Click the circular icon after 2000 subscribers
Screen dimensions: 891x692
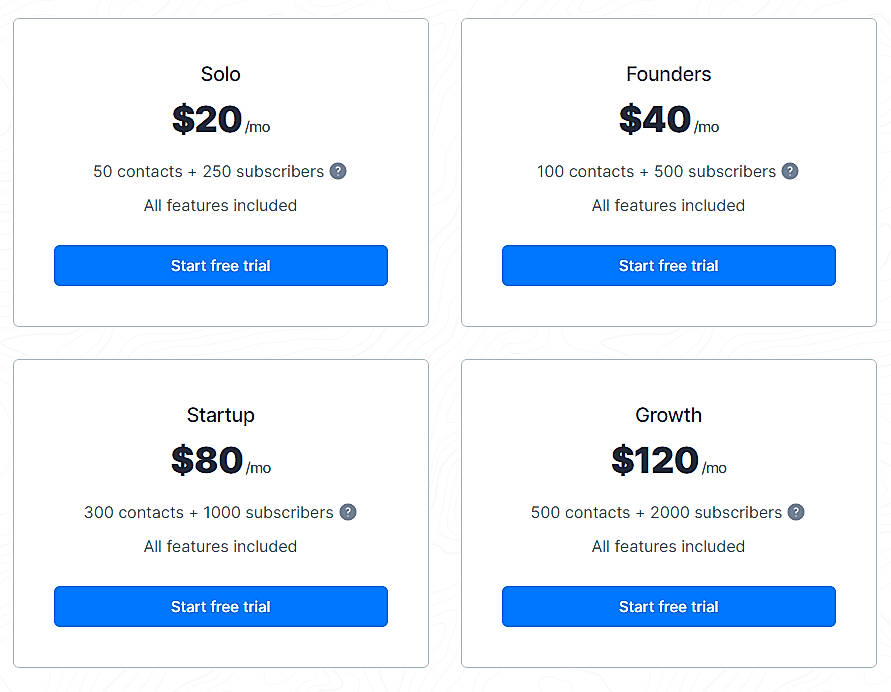[796, 512]
